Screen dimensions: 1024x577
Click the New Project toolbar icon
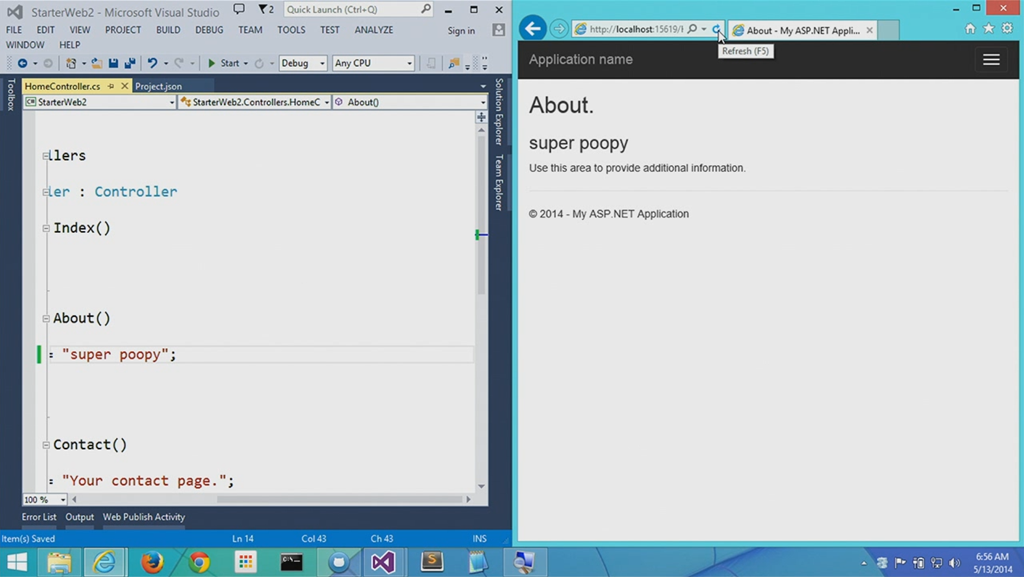[x=71, y=63]
